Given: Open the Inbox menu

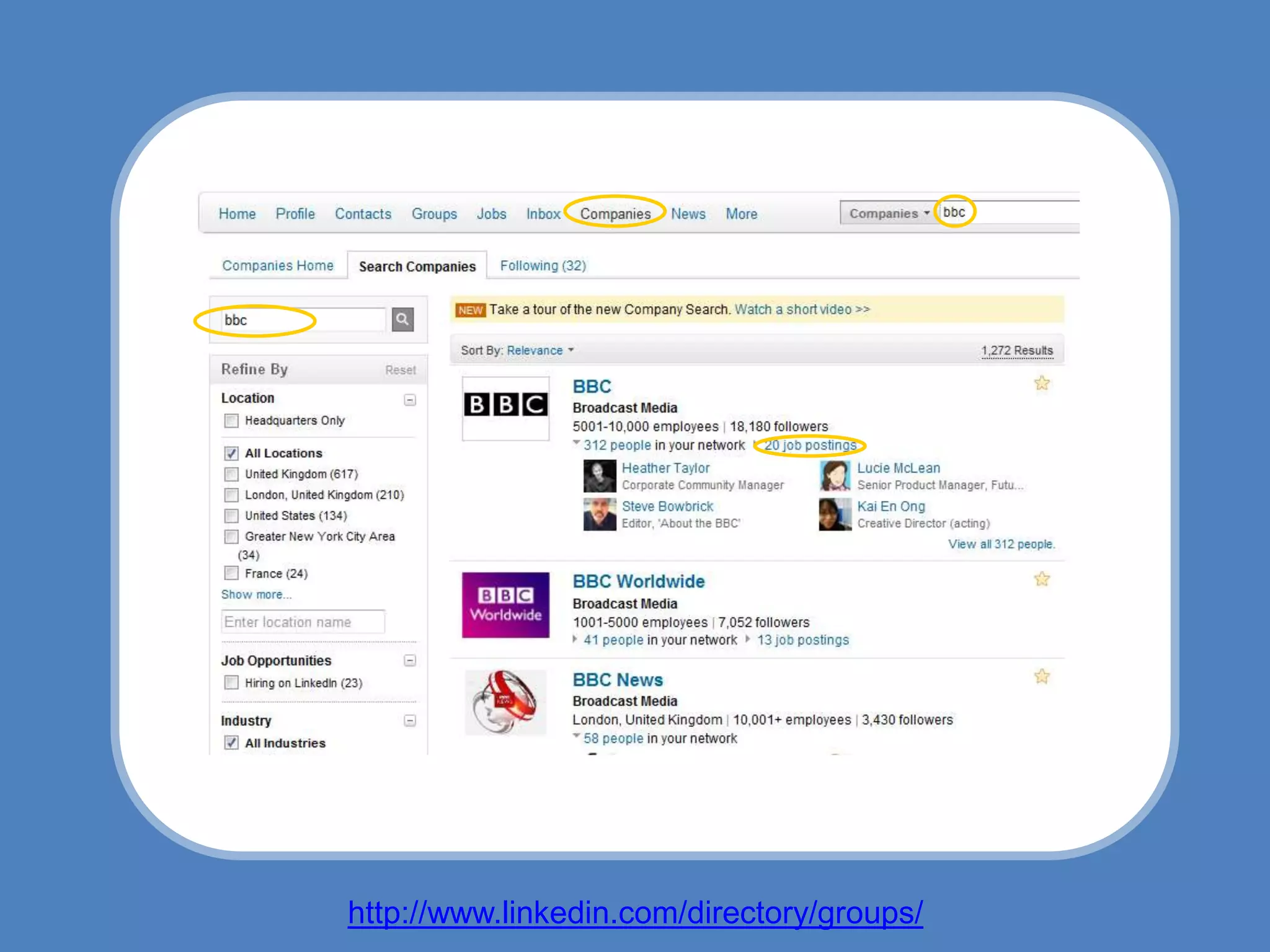Looking at the screenshot, I should tap(543, 214).
